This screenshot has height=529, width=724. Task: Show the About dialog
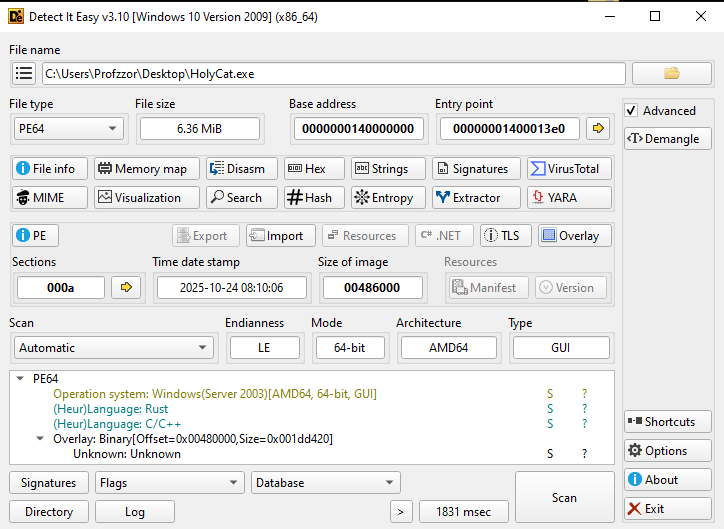point(668,480)
